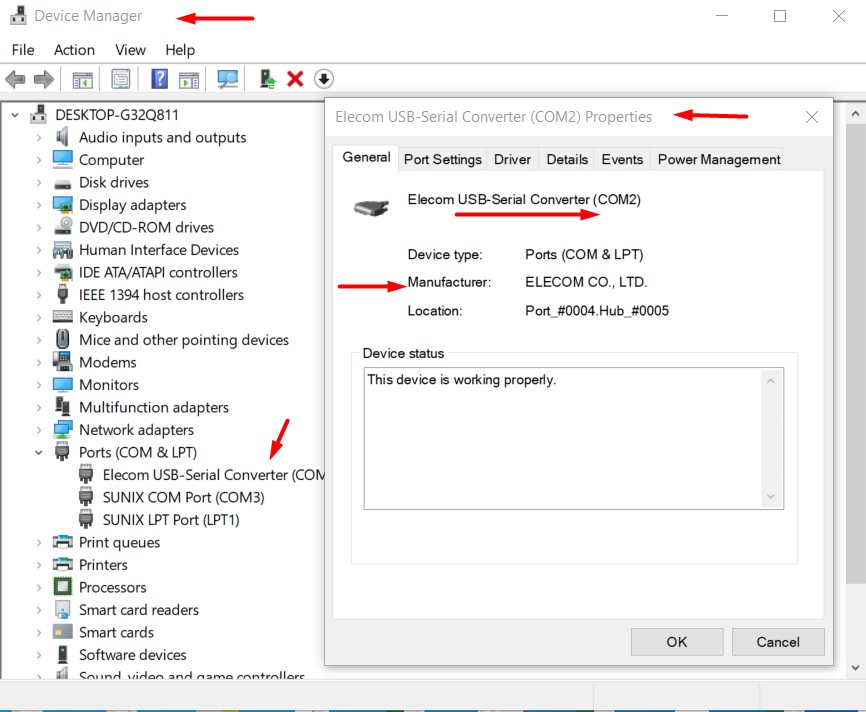Select the Software devices item
This screenshot has width=866, height=712.
(x=133, y=655)
